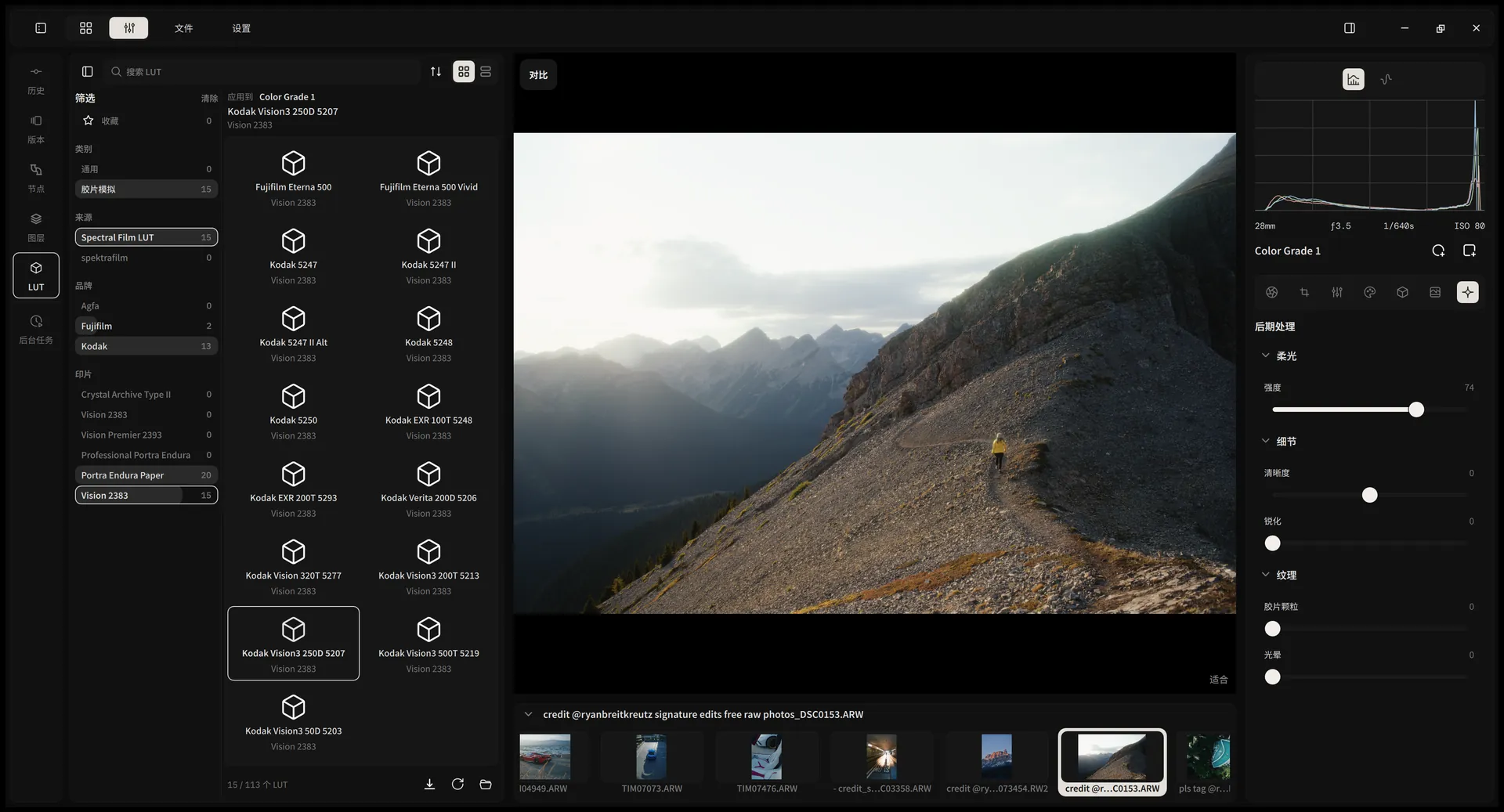The image size is (1504, 812).
Task: Click the download LUT icon
Action: point(429,784)
